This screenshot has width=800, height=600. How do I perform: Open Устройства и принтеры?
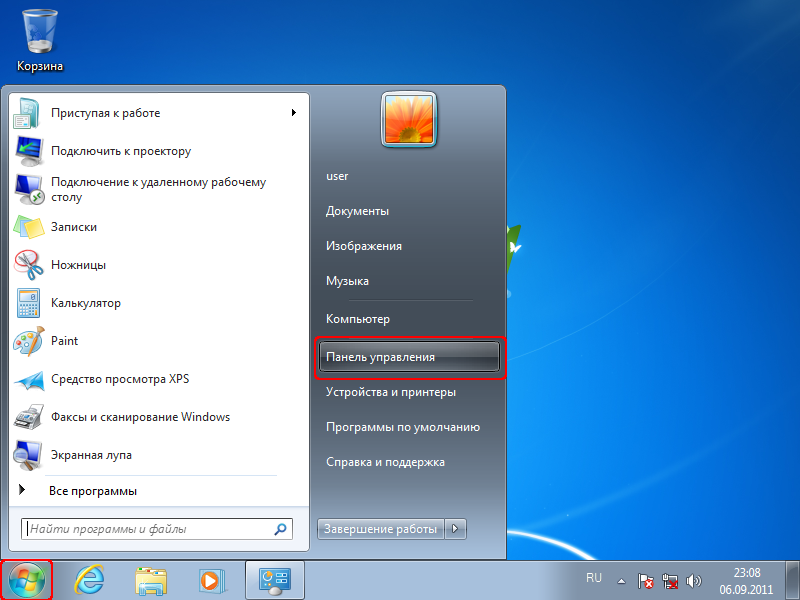pyautogui.click(x=391, y=392)
